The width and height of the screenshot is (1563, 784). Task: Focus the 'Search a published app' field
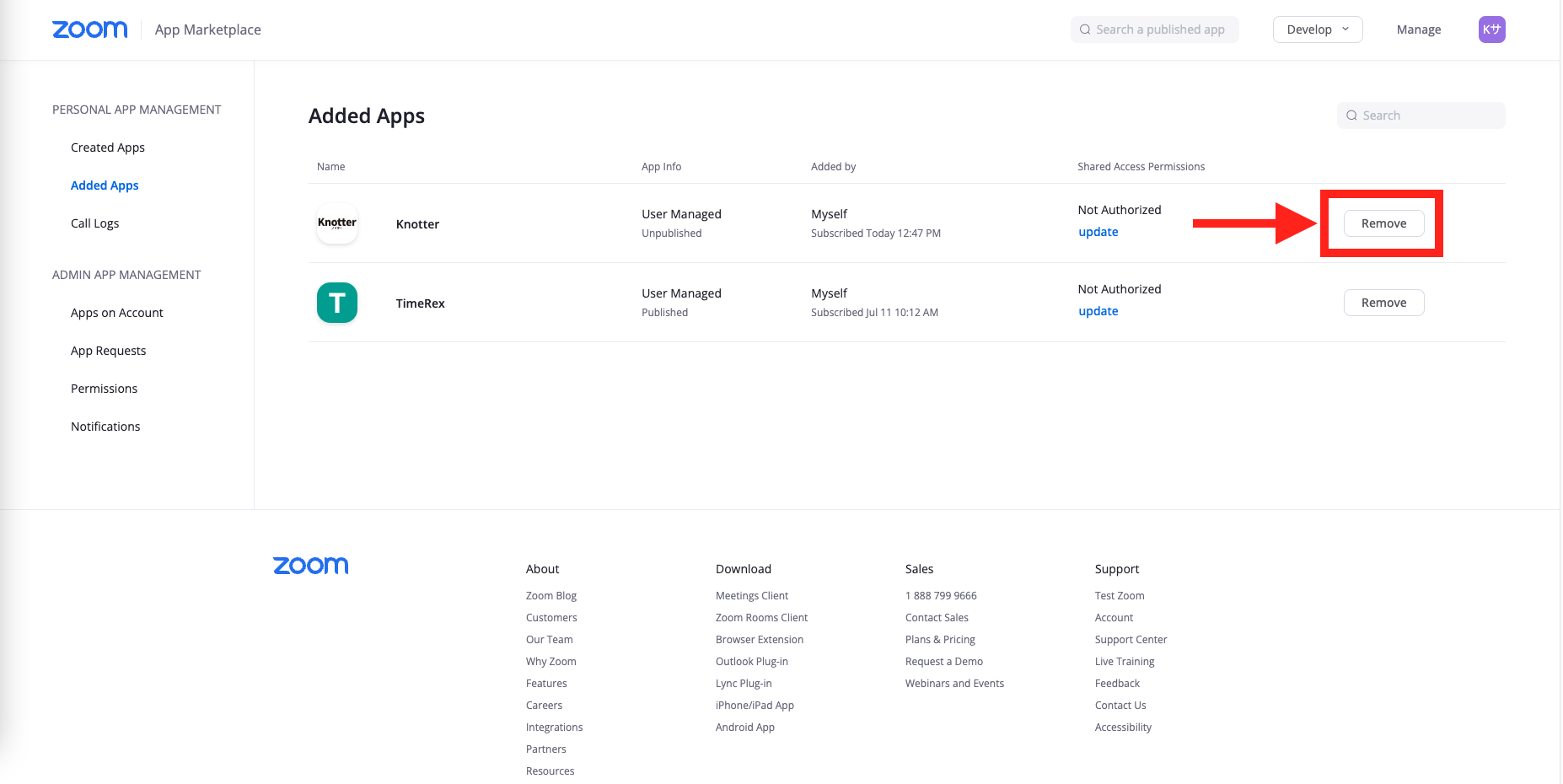1158,30
